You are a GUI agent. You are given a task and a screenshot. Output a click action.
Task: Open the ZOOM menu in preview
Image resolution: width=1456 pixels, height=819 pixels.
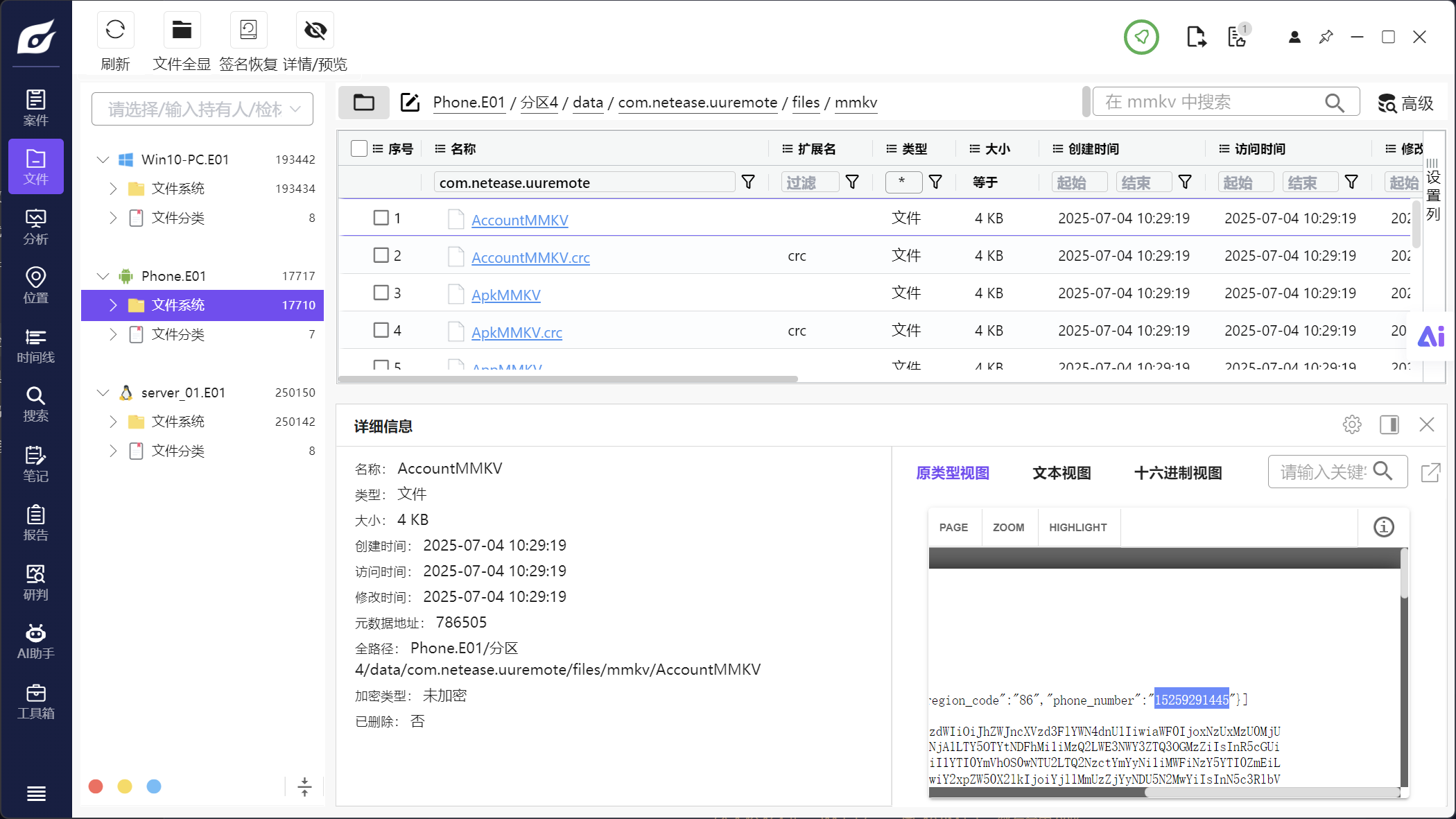click(x=1008, y=527)
